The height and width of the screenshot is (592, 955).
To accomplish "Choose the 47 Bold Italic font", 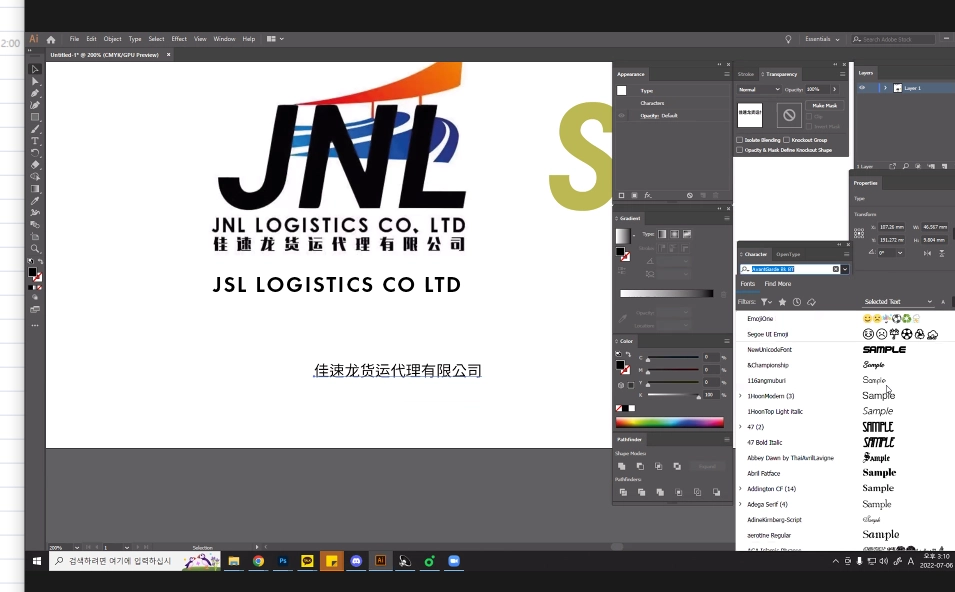I will coord(765,442).
